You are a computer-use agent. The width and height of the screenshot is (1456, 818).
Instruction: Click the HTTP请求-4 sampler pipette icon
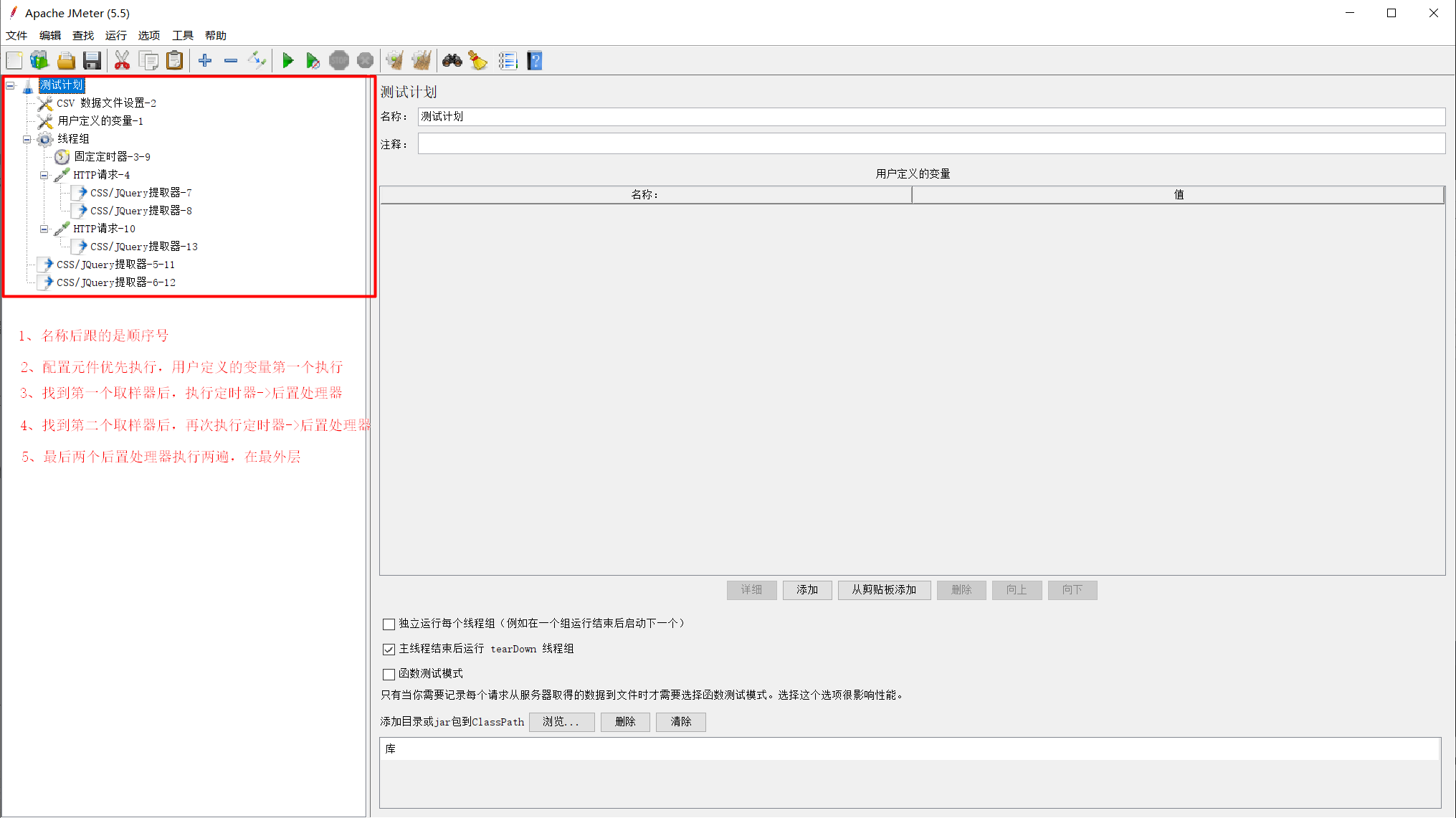click(62, 174)
